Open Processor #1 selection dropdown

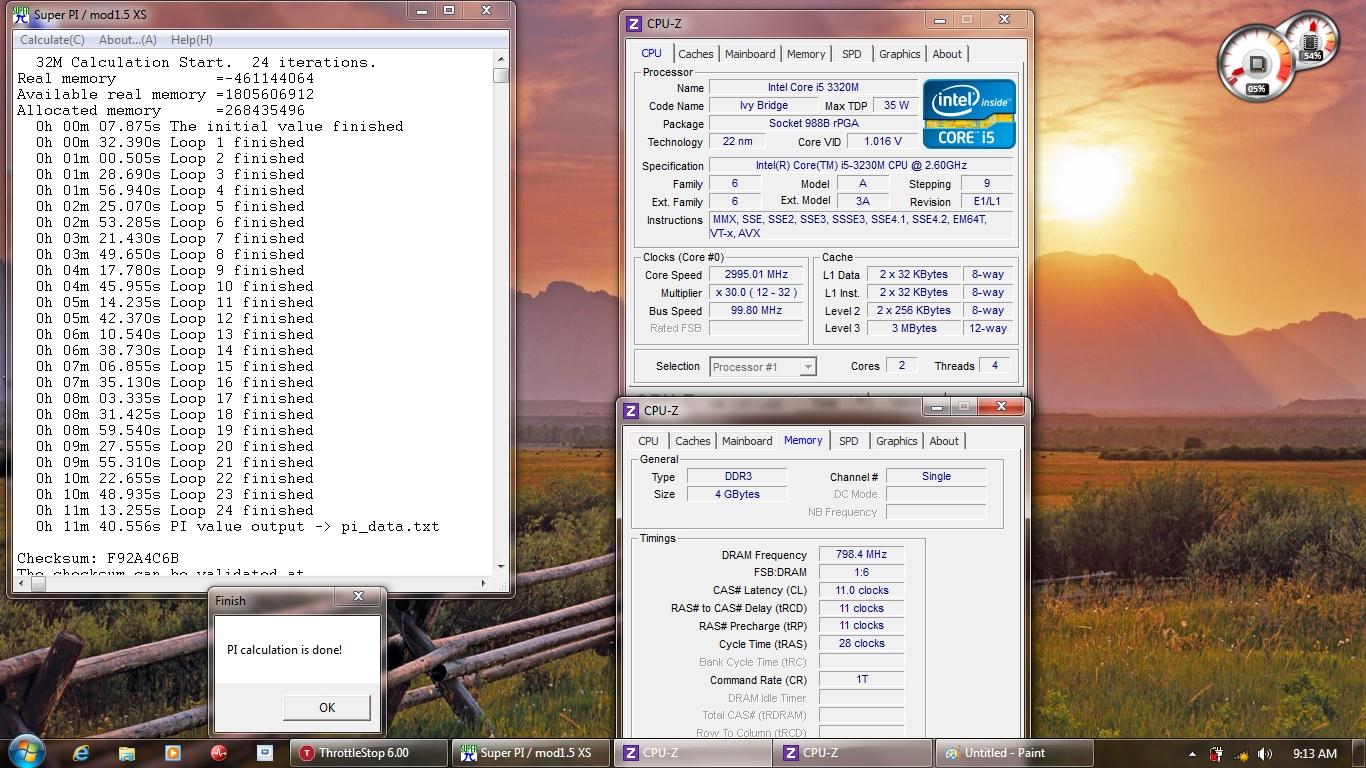pos(763,367)
